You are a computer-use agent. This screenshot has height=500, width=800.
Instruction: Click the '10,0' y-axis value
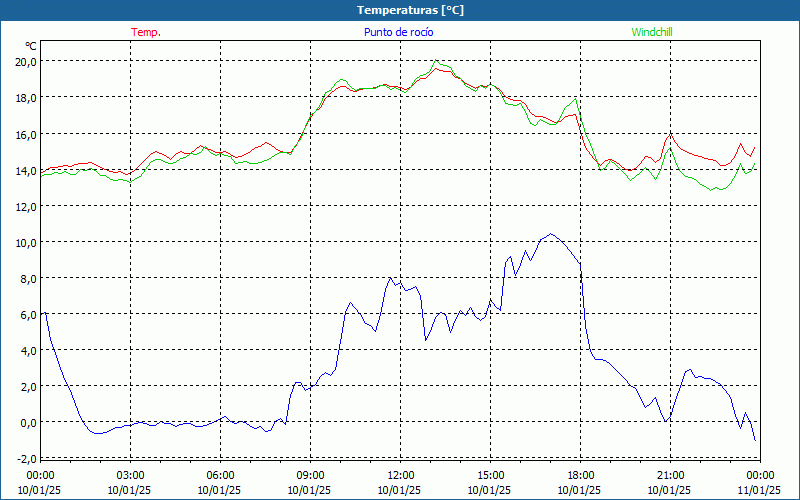click(x=26, y=242)
